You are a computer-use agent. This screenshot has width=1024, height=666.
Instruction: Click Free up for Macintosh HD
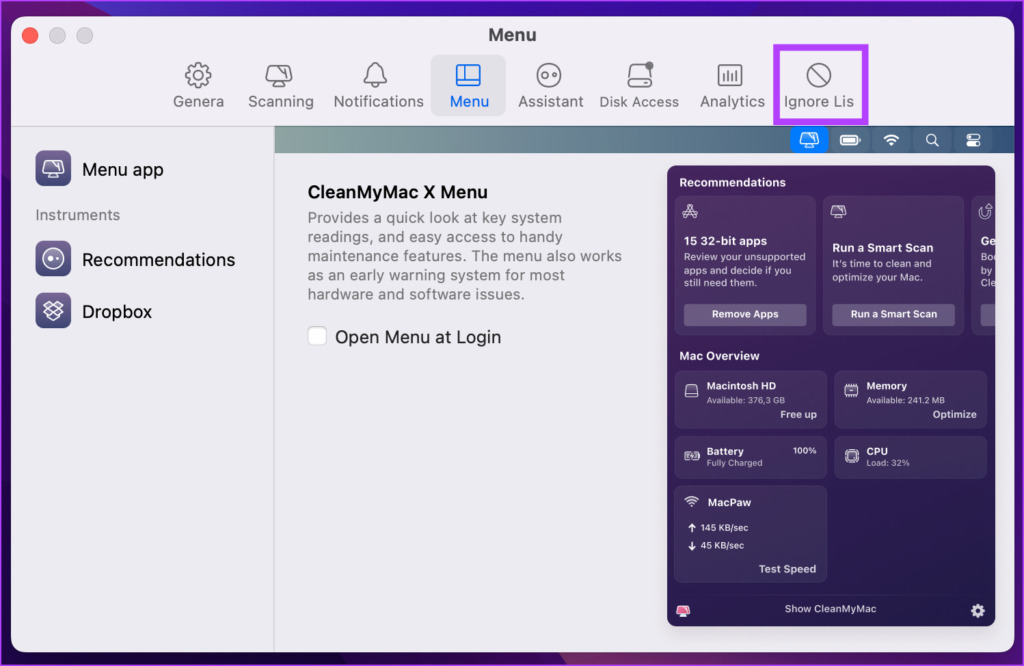pyautogui.click(x=798, y=415)
